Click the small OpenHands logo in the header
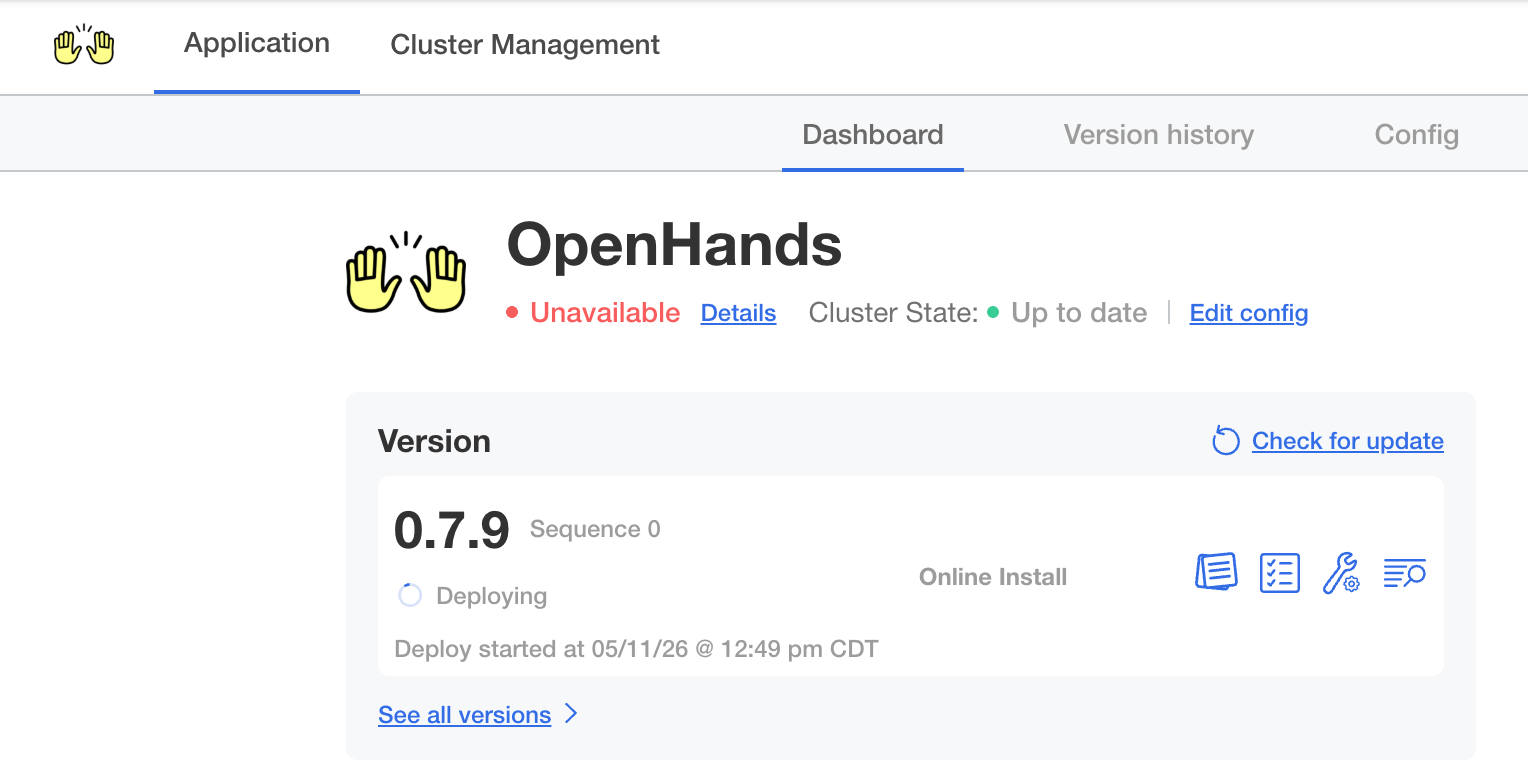The width and height of the screenshot is (1528, 784). pyautogui.click(x=84, y=45)
